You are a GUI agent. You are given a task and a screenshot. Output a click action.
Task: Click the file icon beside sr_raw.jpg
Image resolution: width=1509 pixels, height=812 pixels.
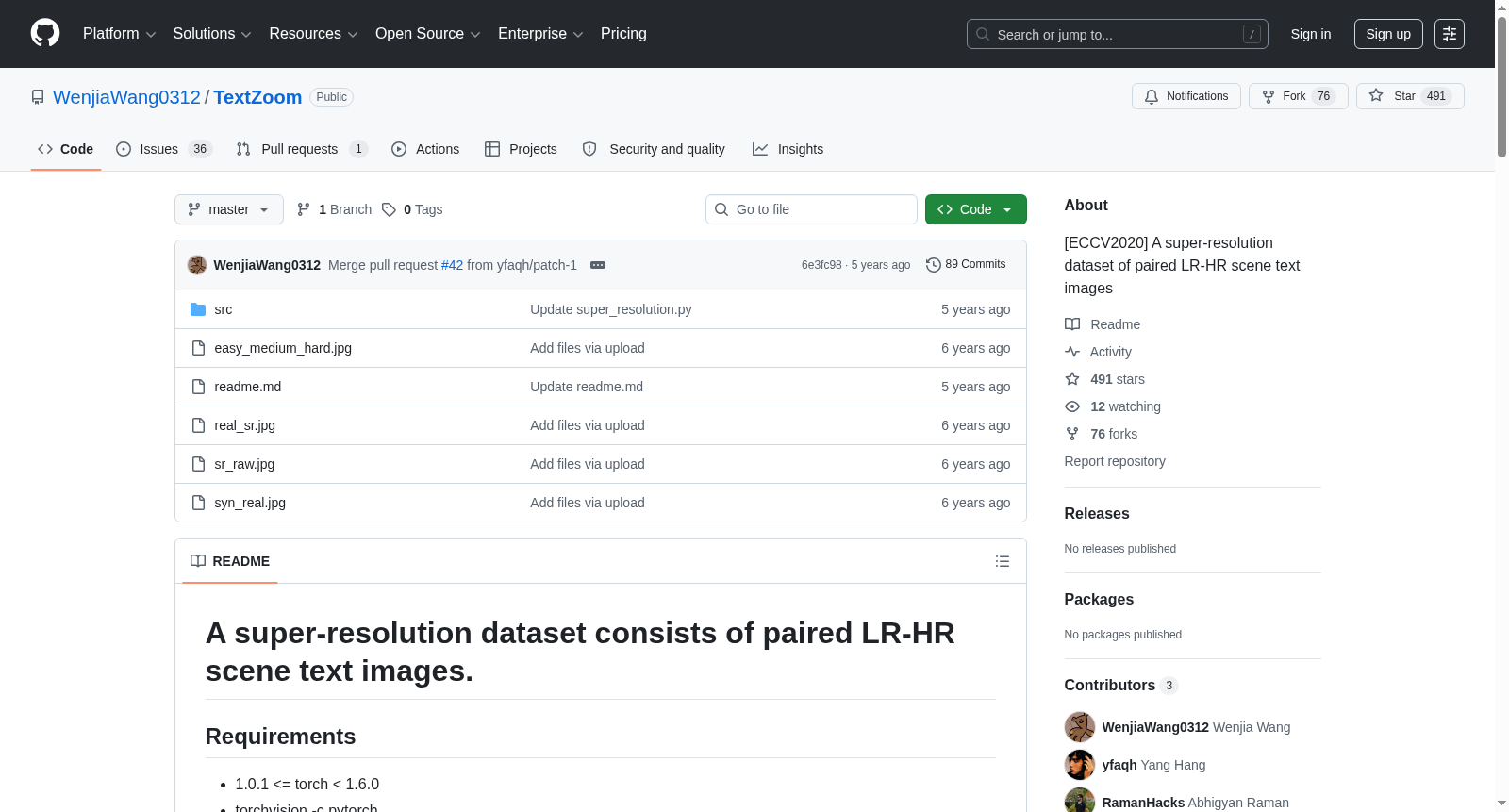[x=198, y=464]
